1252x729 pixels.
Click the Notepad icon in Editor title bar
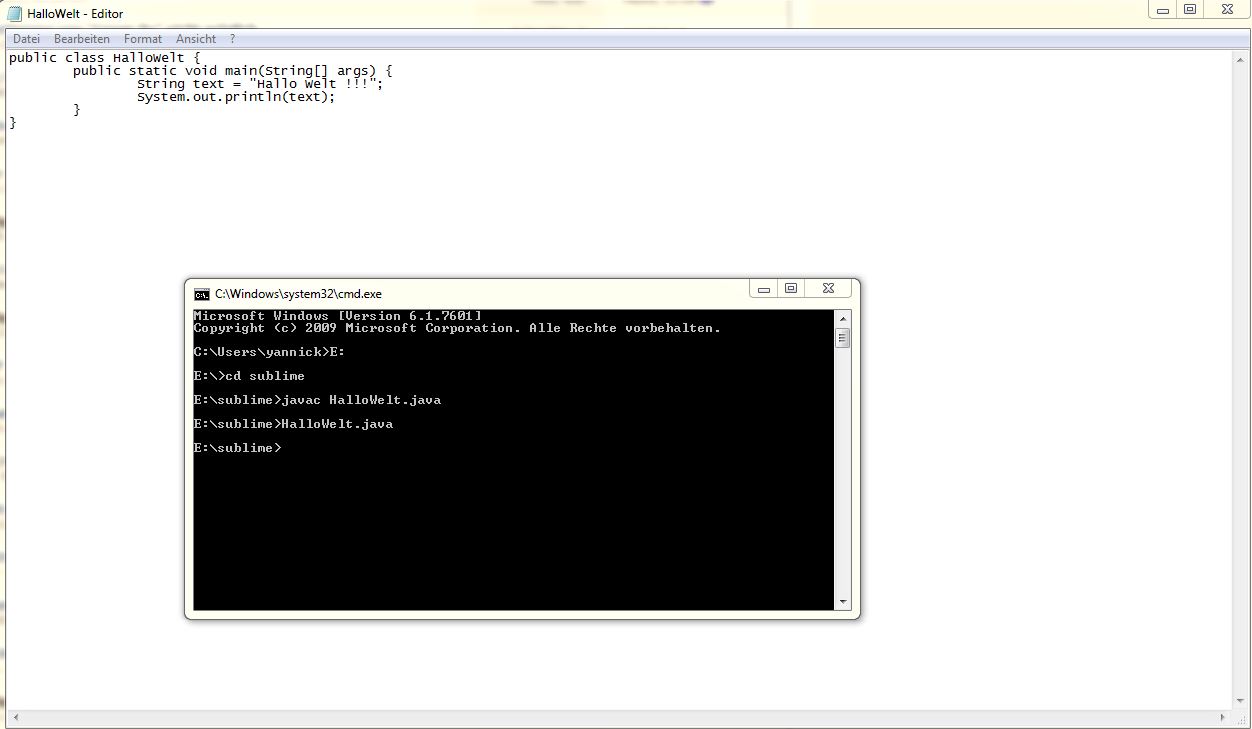click(15, 13)
